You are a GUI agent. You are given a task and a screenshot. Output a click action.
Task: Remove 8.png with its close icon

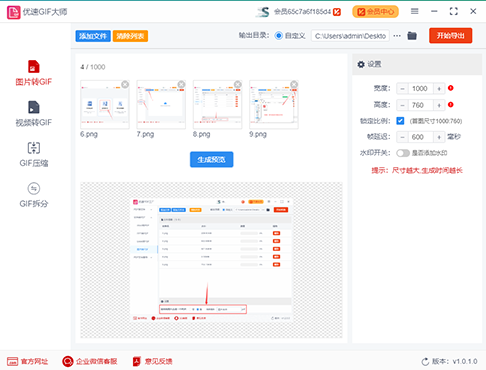[238, 84]
